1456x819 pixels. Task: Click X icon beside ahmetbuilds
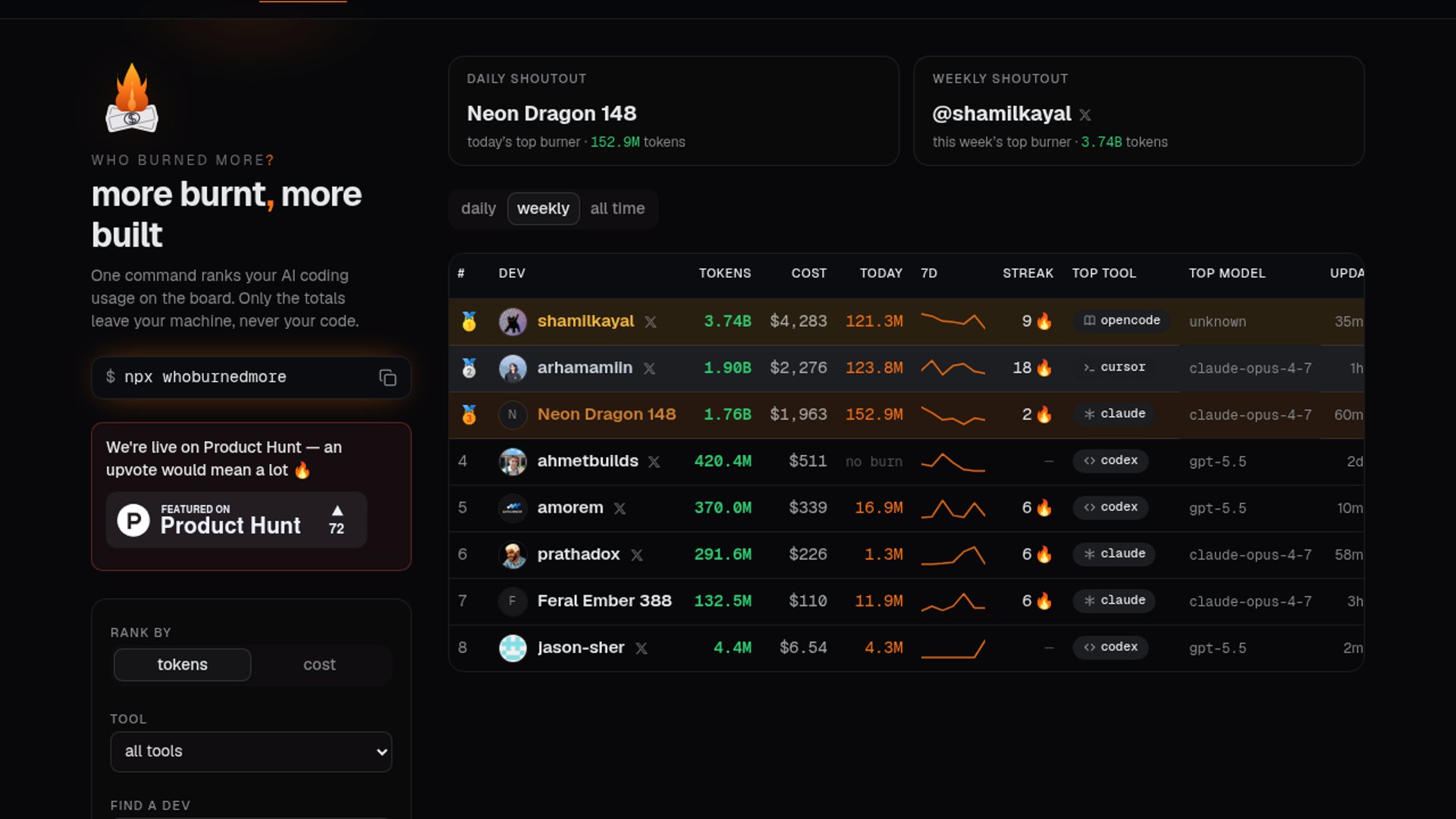[654, 462]
